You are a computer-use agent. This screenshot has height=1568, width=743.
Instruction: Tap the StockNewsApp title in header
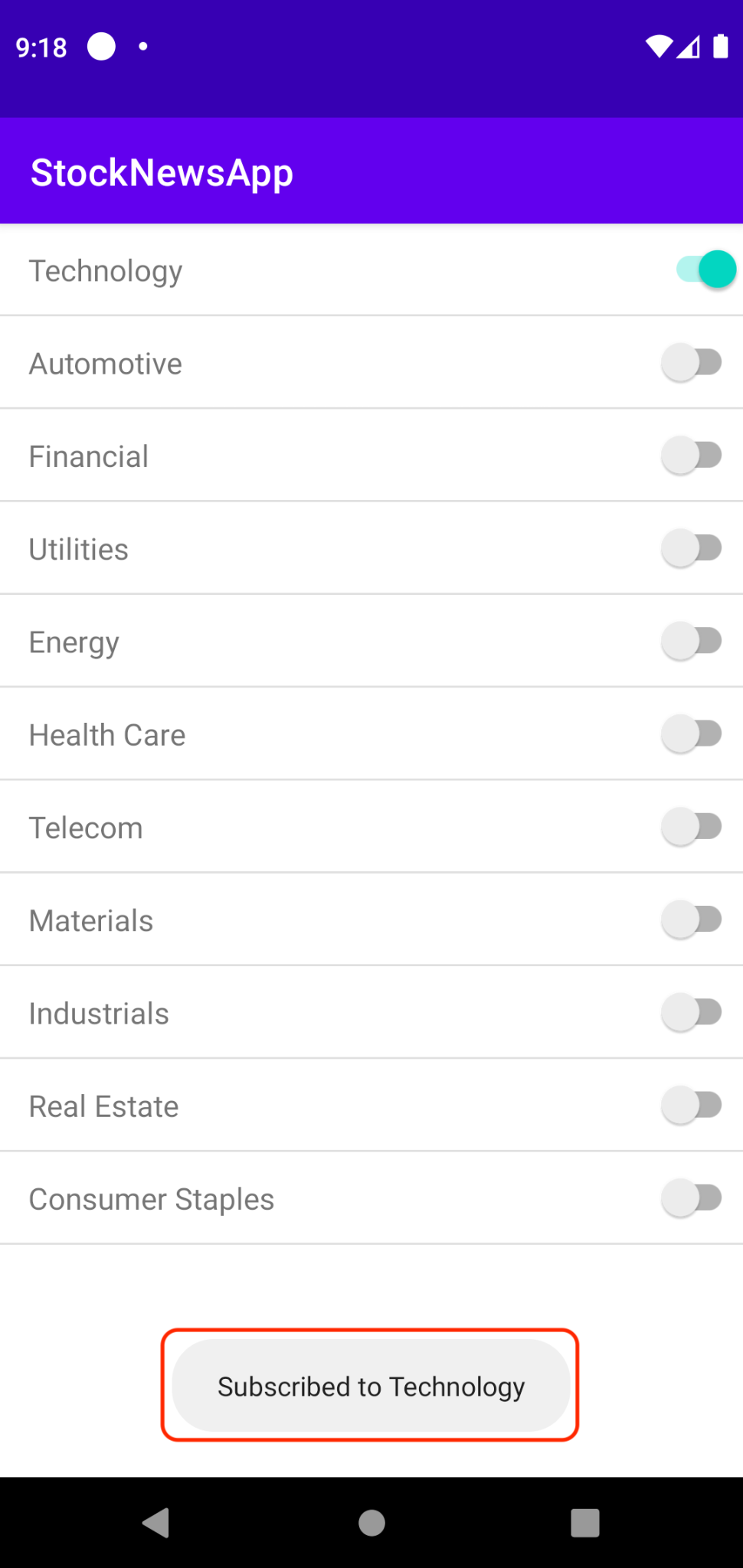pyautogui.click(x=162, y=172)
